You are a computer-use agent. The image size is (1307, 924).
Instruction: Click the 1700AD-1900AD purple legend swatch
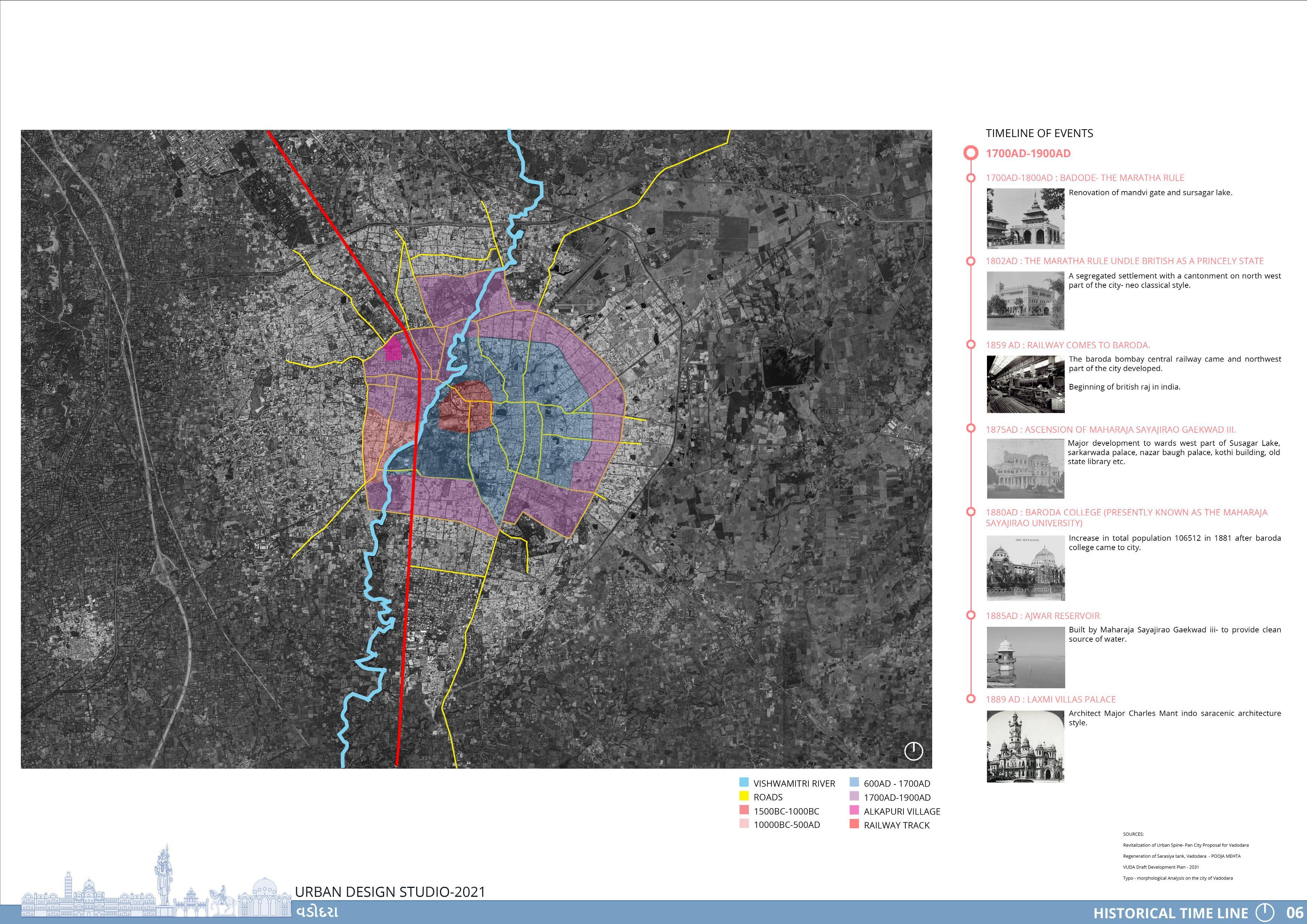tap(854, 797)
